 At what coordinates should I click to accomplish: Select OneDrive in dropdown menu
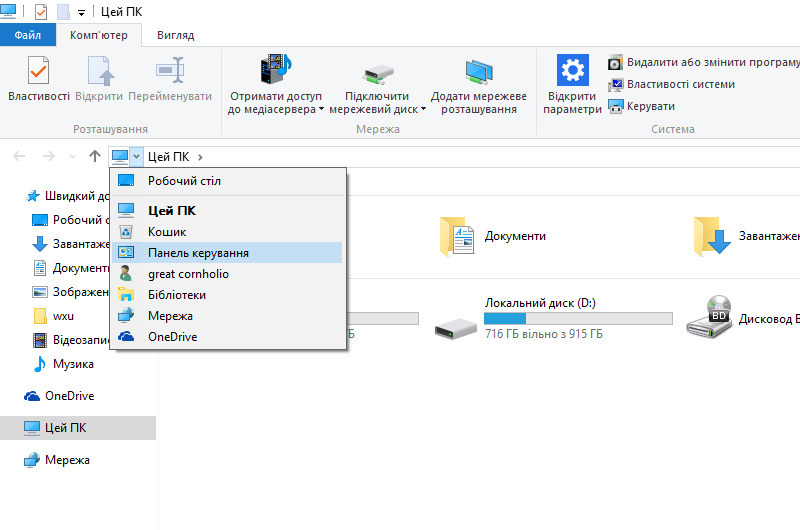pos(227,337)
